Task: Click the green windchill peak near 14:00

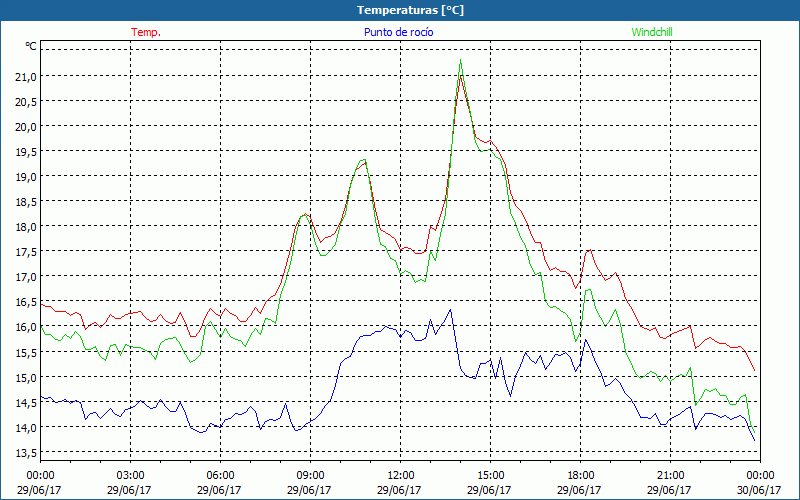Action: click(461, 60)
